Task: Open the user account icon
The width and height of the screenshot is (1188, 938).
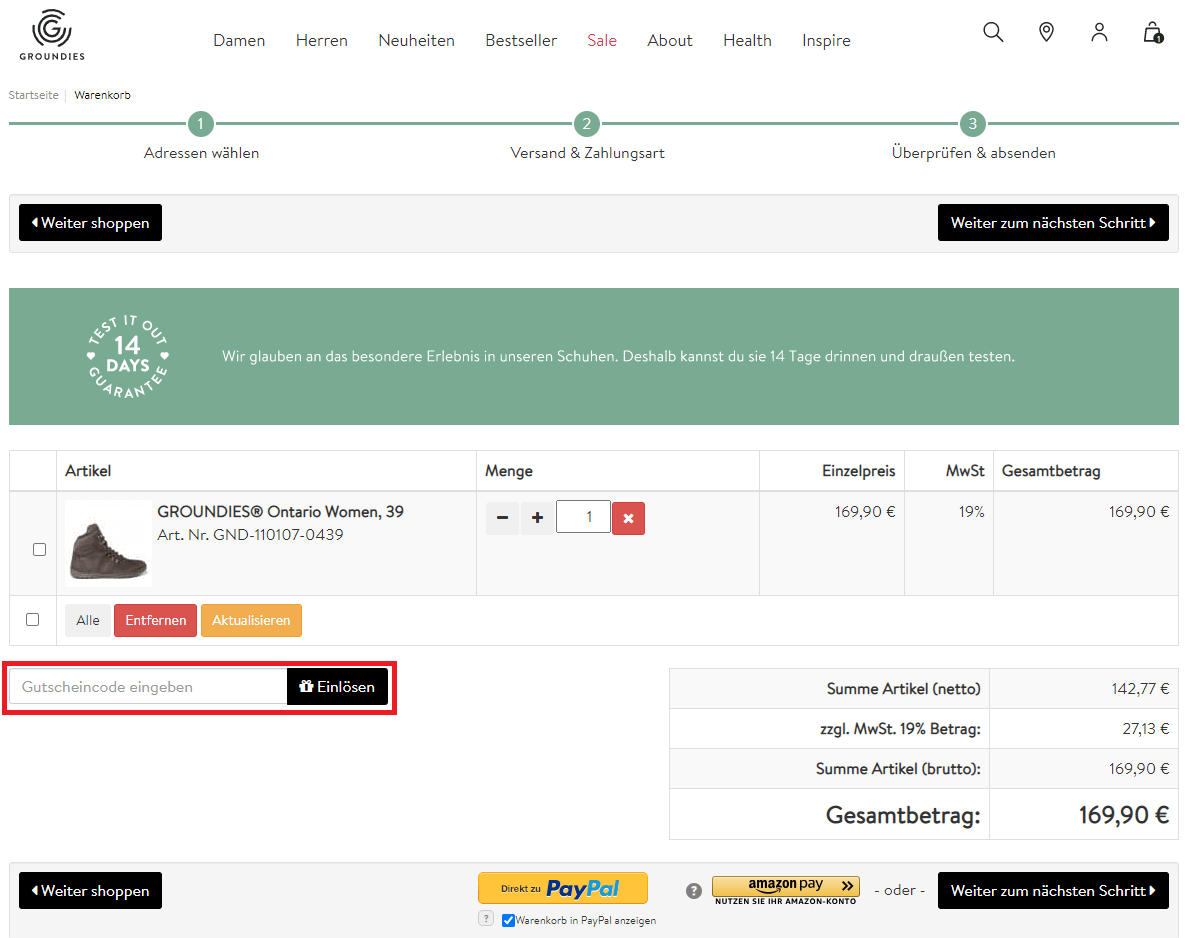Action: [x=1099, y=32]
